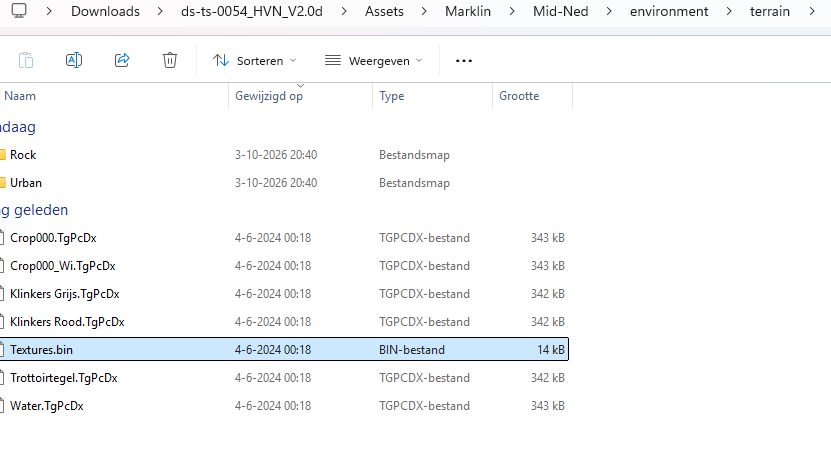This screenshot has height=449, width=831.
Task: Go to Marklin in the breadcrumb
Action: [x=468, y=11]
